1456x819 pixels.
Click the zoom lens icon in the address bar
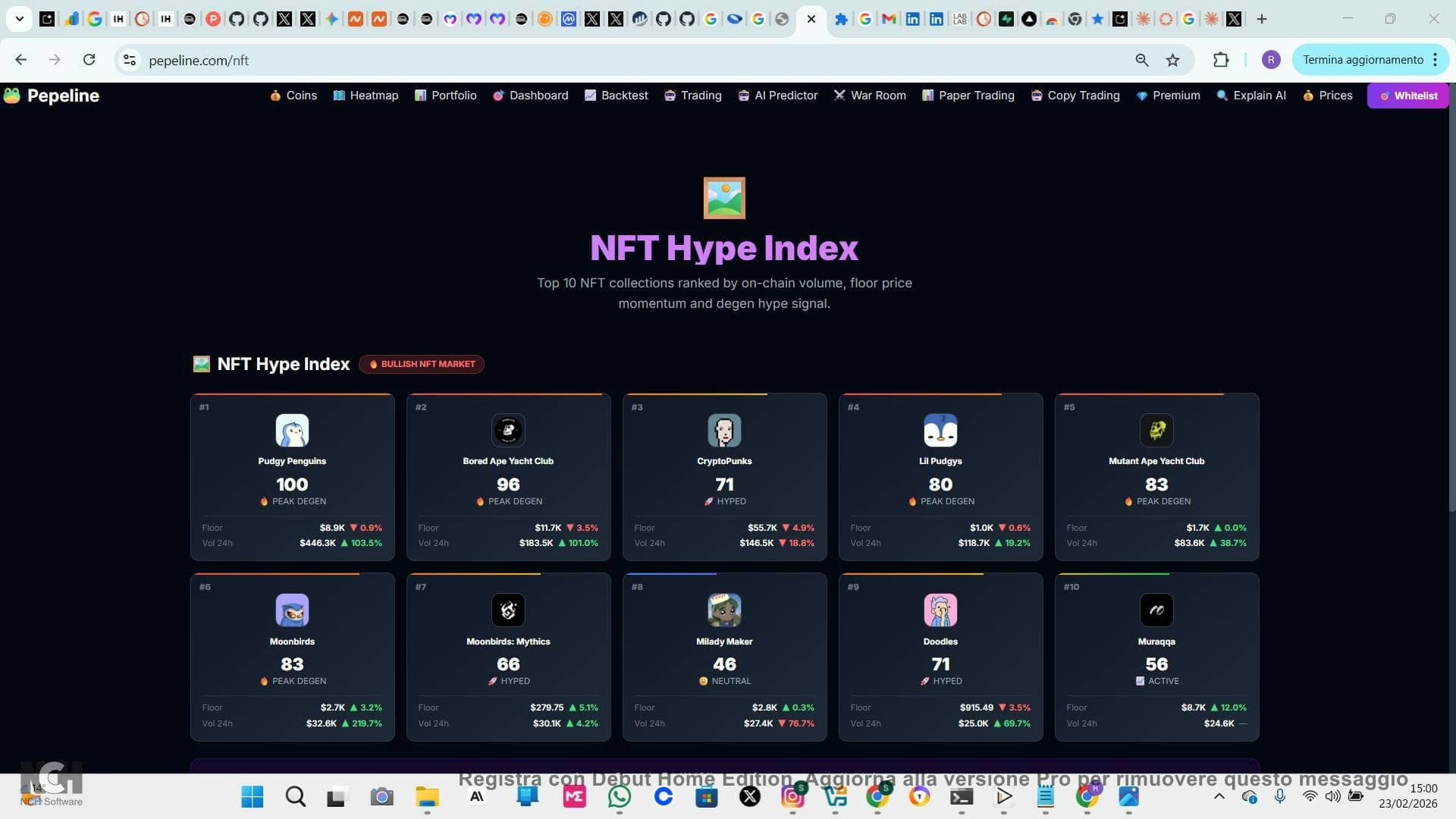pyautogui.click(x=1142, y=60)
